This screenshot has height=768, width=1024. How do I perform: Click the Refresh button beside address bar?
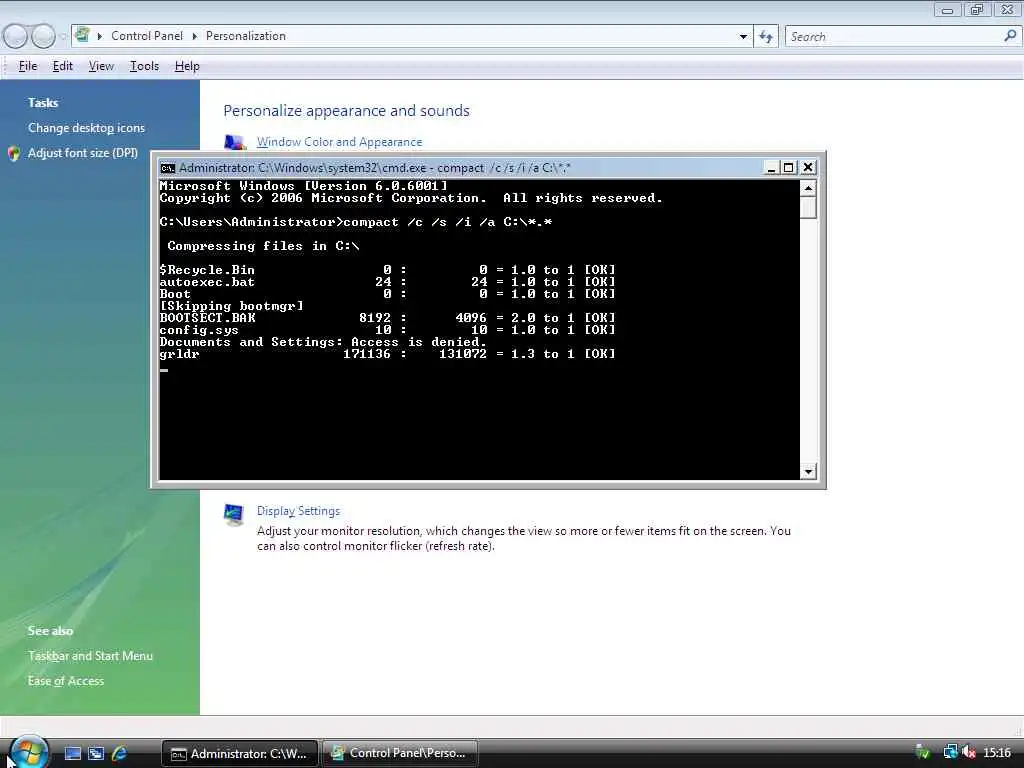(x=766, y=37)
